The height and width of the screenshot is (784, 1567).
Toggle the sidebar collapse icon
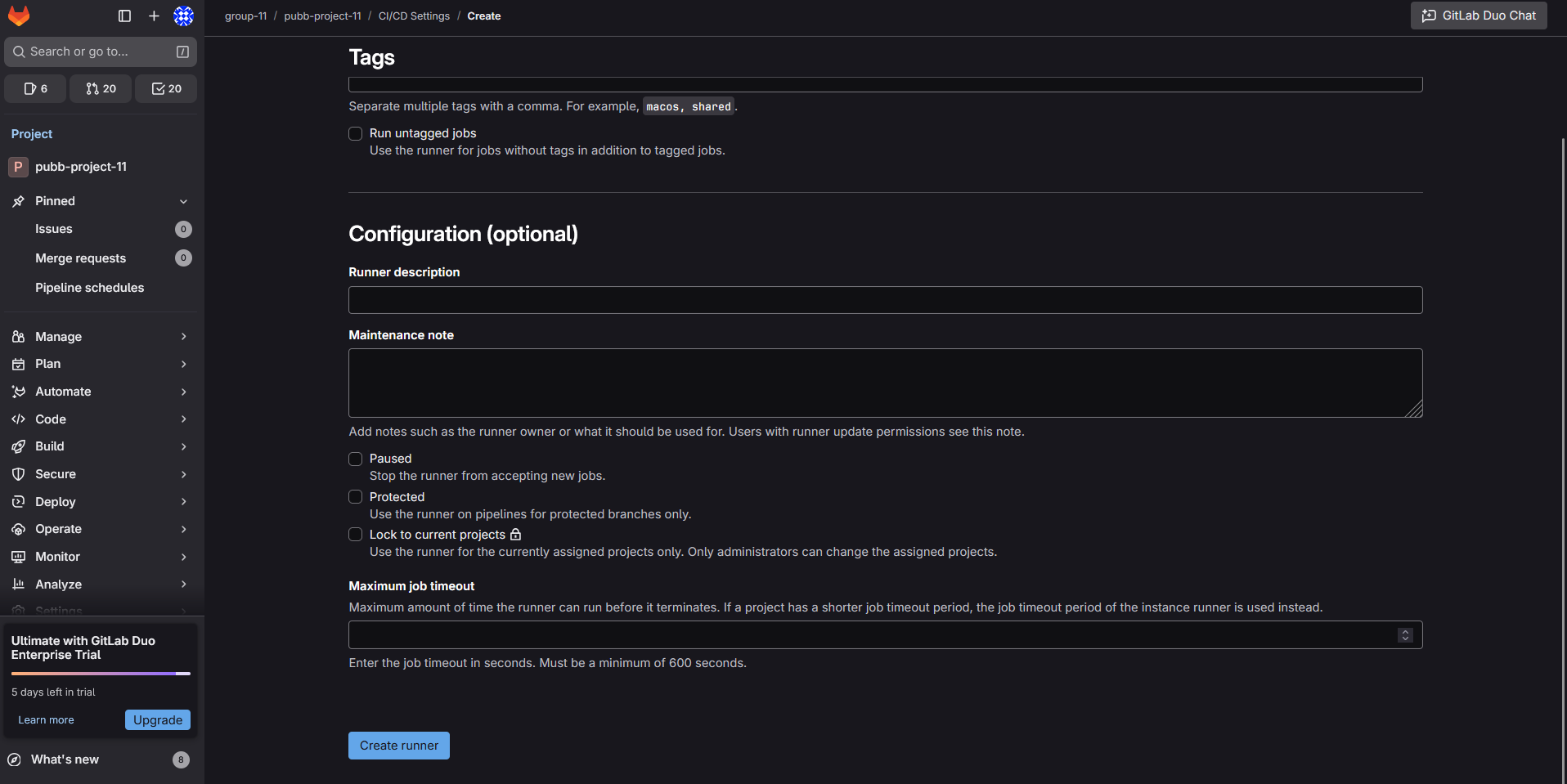coord(124,16)
